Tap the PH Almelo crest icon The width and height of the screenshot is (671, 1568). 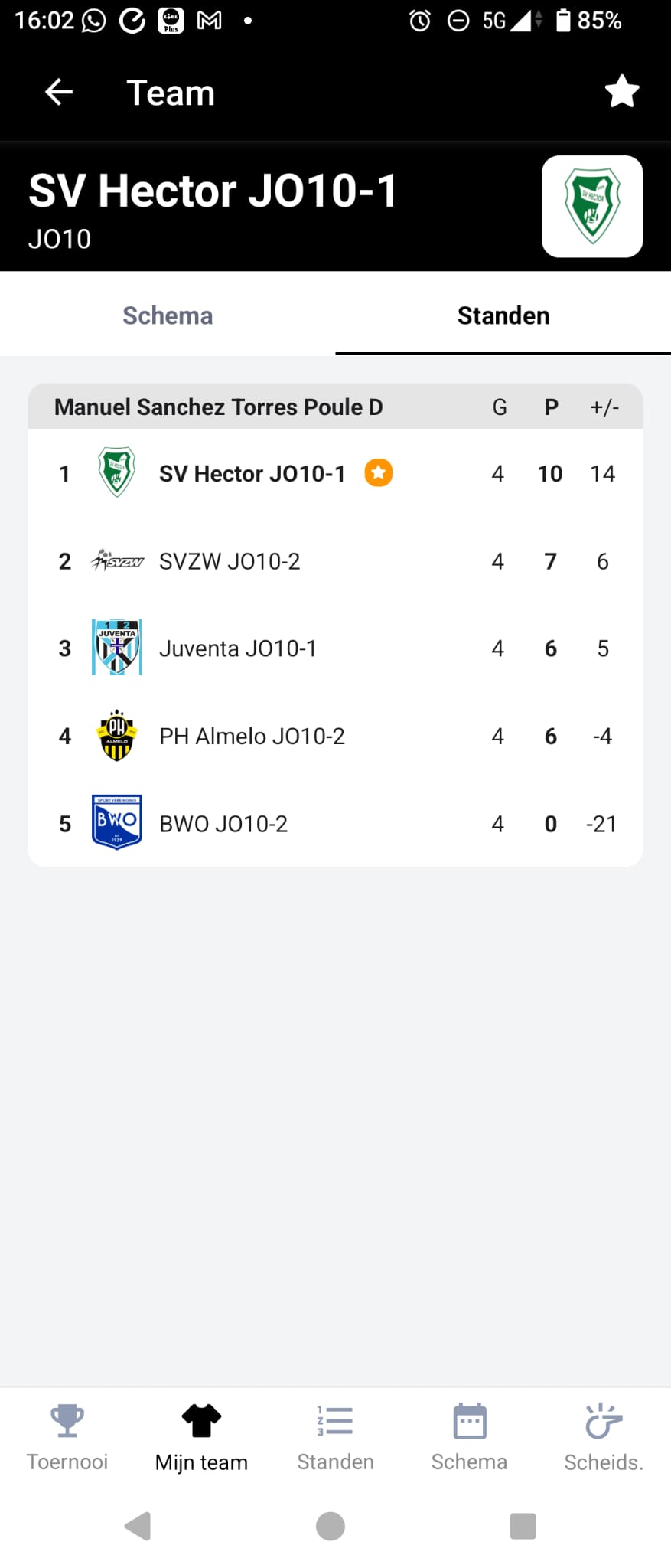click(x=117, y=736)
